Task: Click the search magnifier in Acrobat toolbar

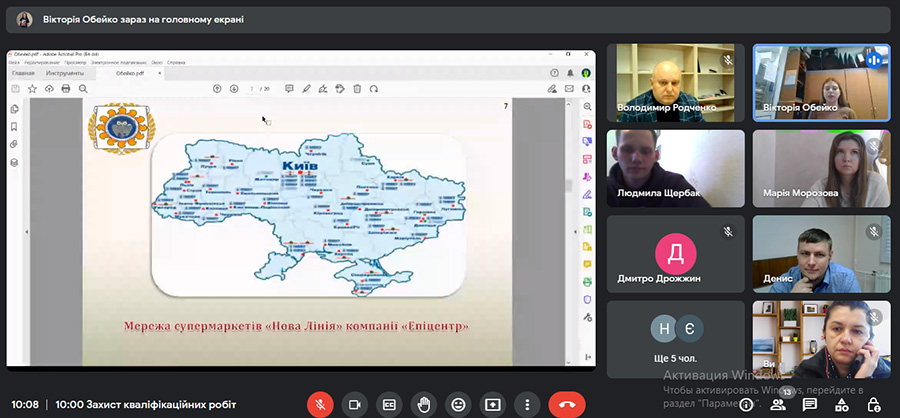Action: pyautogui.click(x=83, y=88)
